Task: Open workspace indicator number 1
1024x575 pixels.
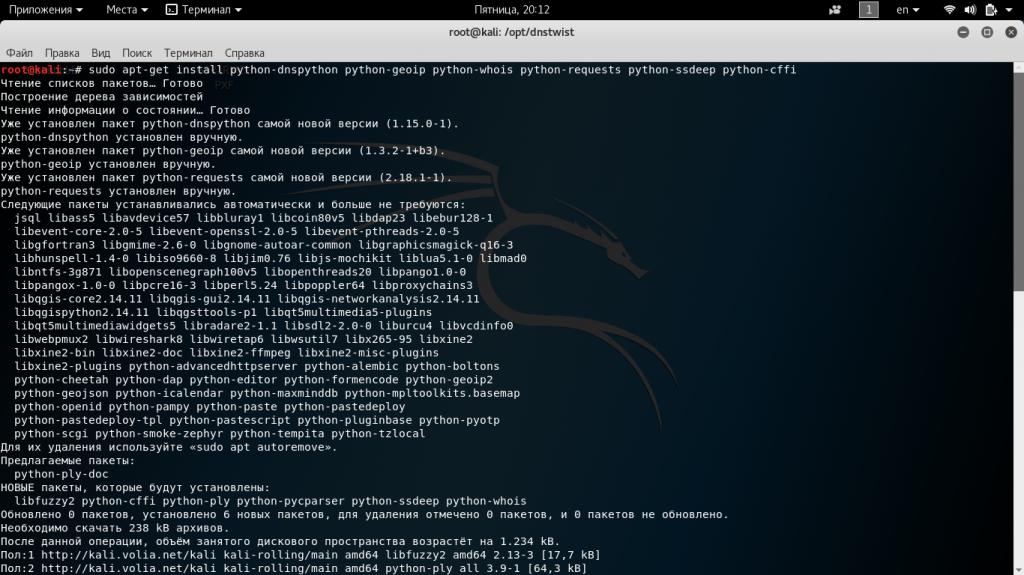Action: coord(869,10)
